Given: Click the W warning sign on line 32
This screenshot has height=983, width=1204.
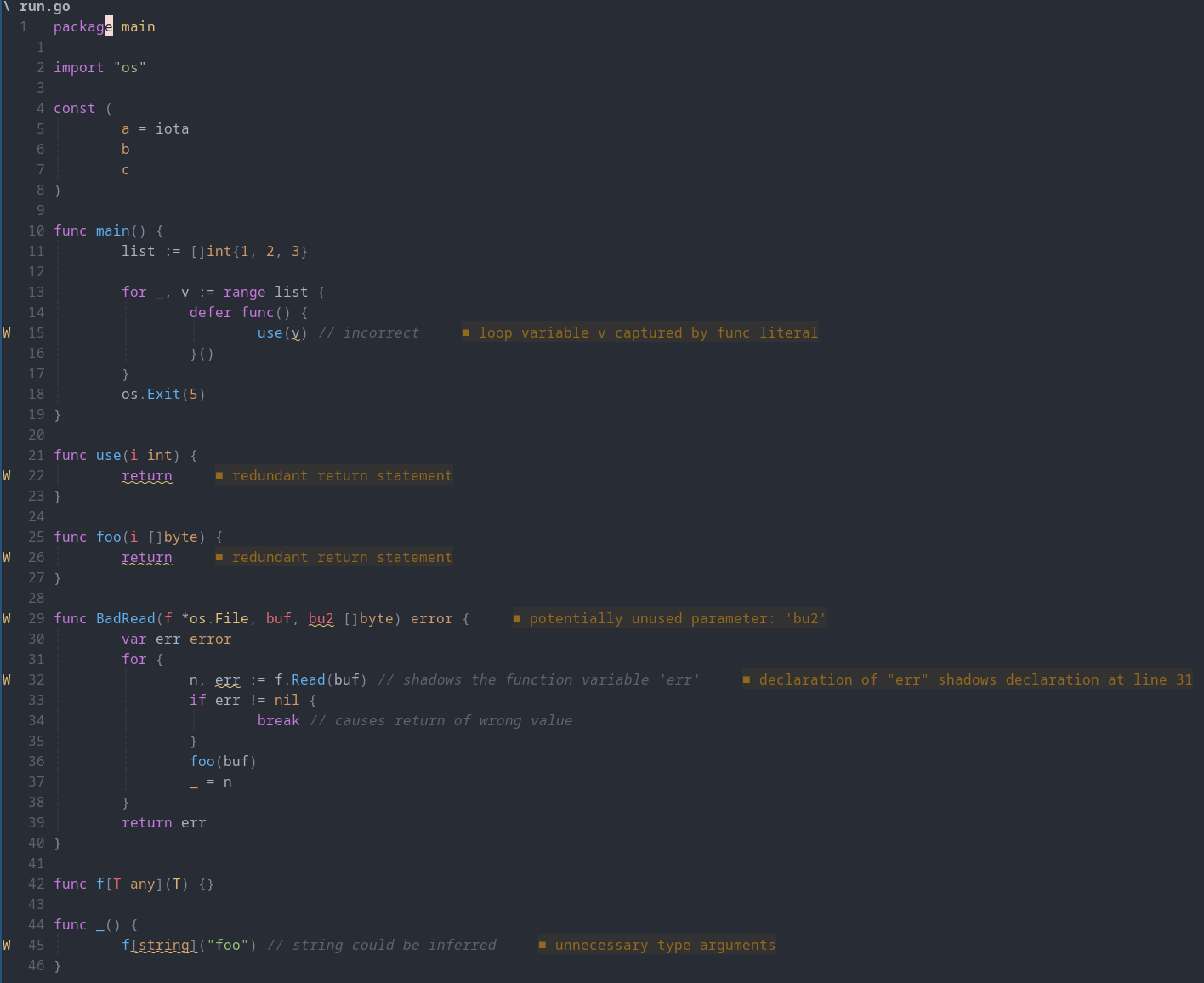Looking at the screenshot, I should tap(7, 679).
